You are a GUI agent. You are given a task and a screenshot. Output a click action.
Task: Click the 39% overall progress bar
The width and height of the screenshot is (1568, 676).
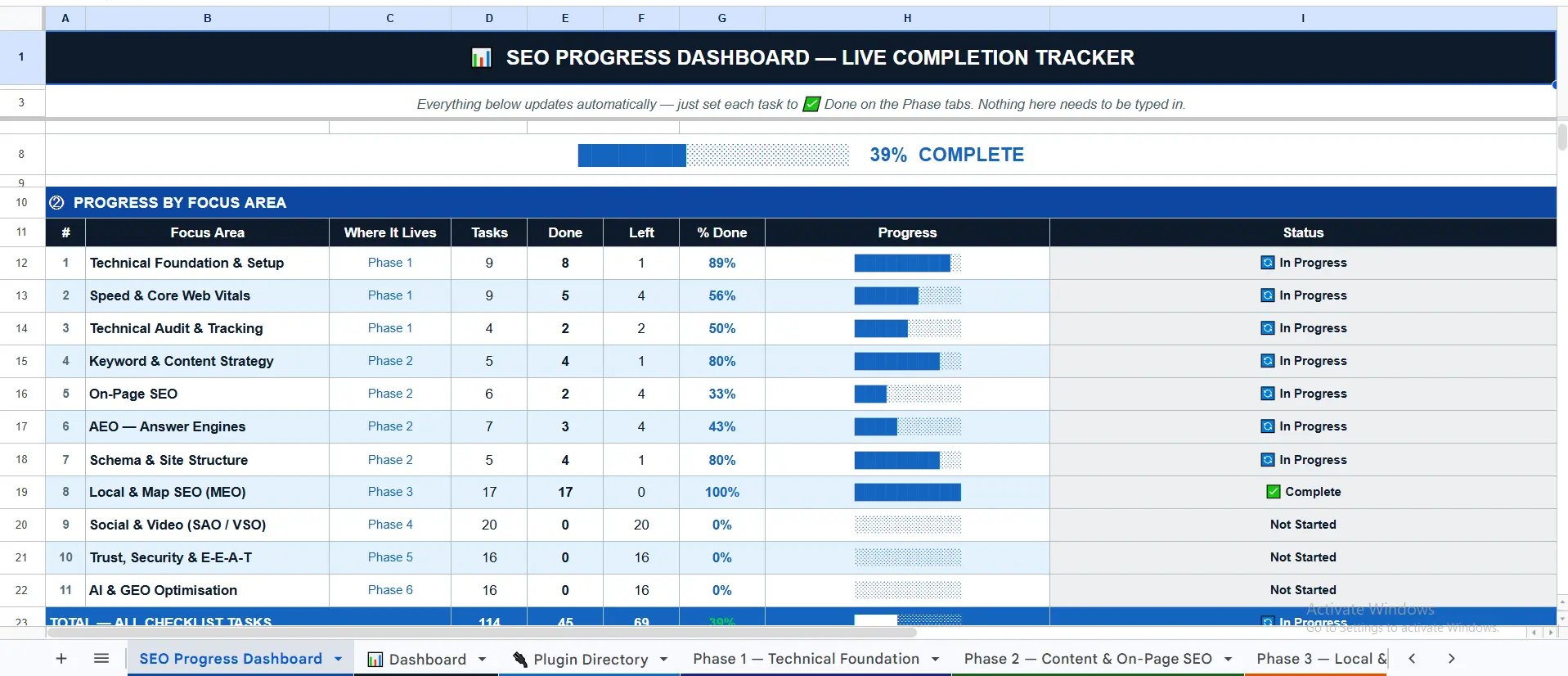(x=713, y=155)
